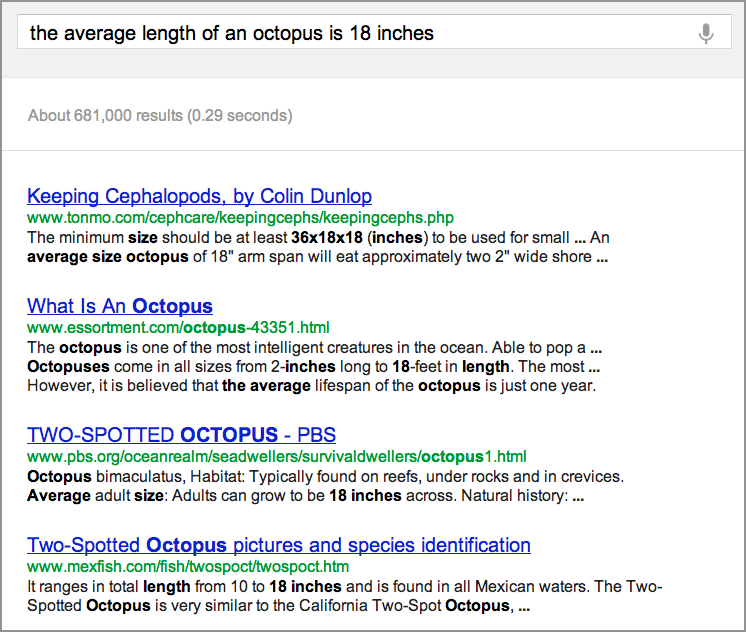Click the average size octopus snippet line
This screenshot has height=632, width=746.
(317, 257)
